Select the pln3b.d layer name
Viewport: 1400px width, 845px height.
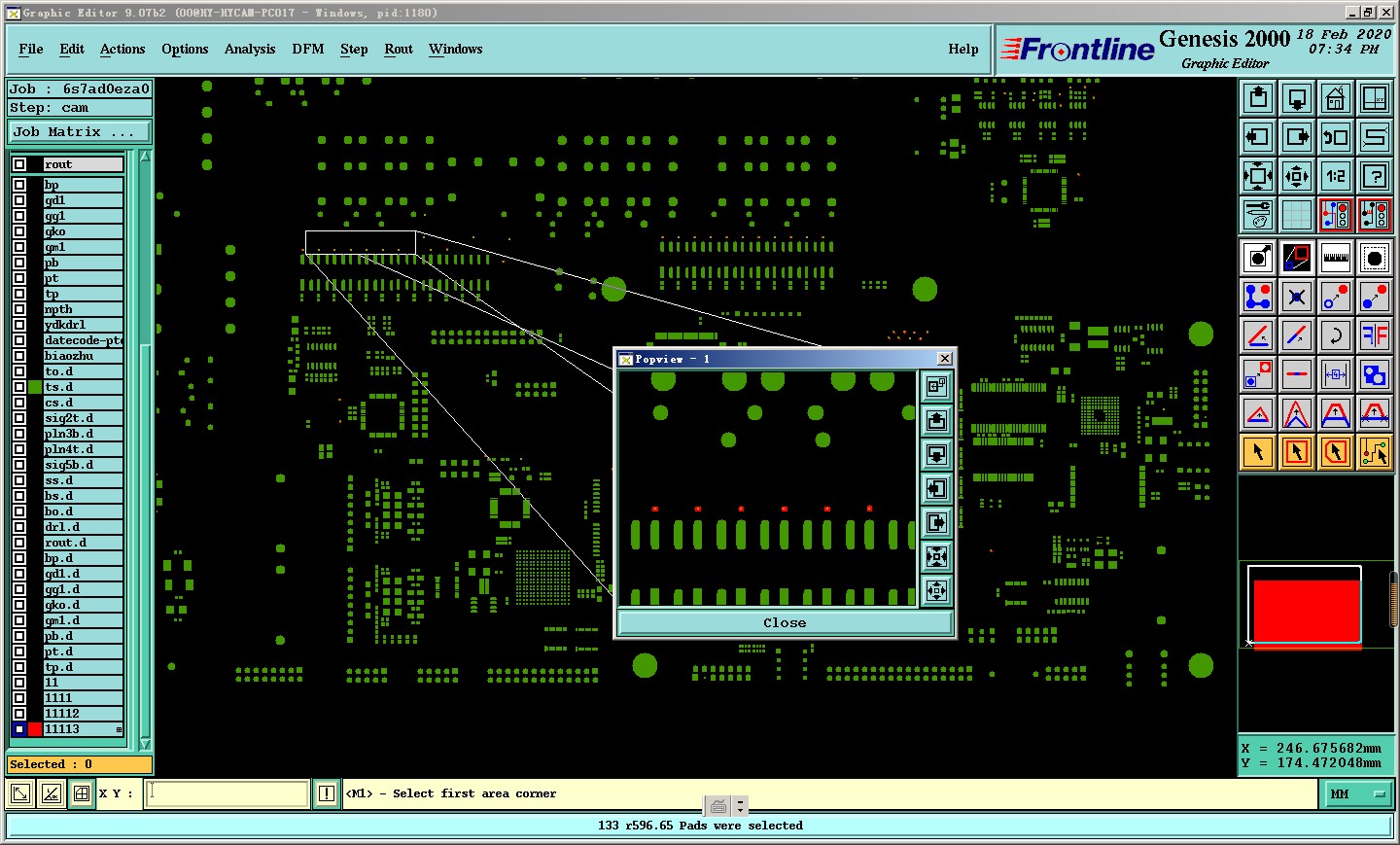[x=84, y=434]
